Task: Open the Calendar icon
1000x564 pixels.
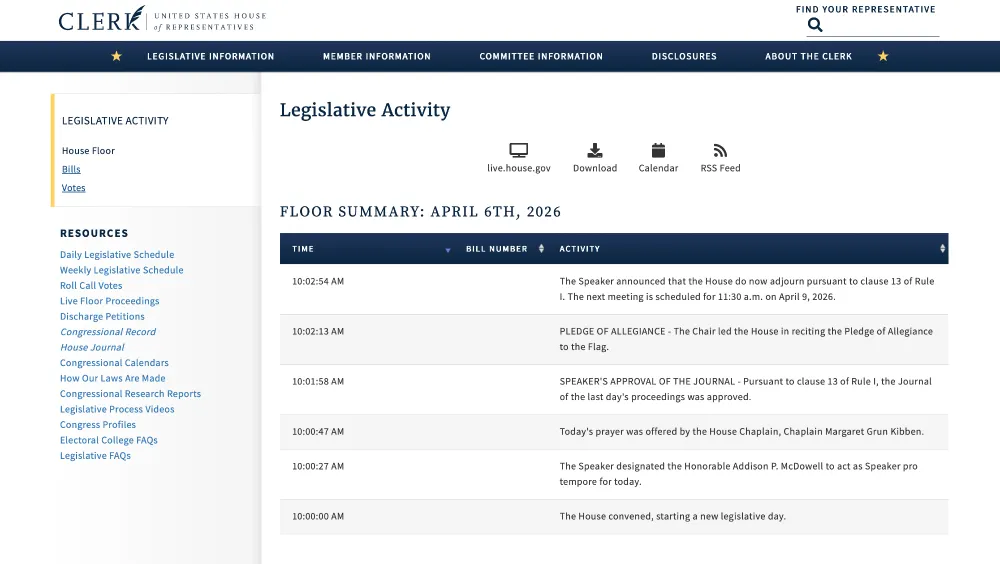Action: [658, 151]
